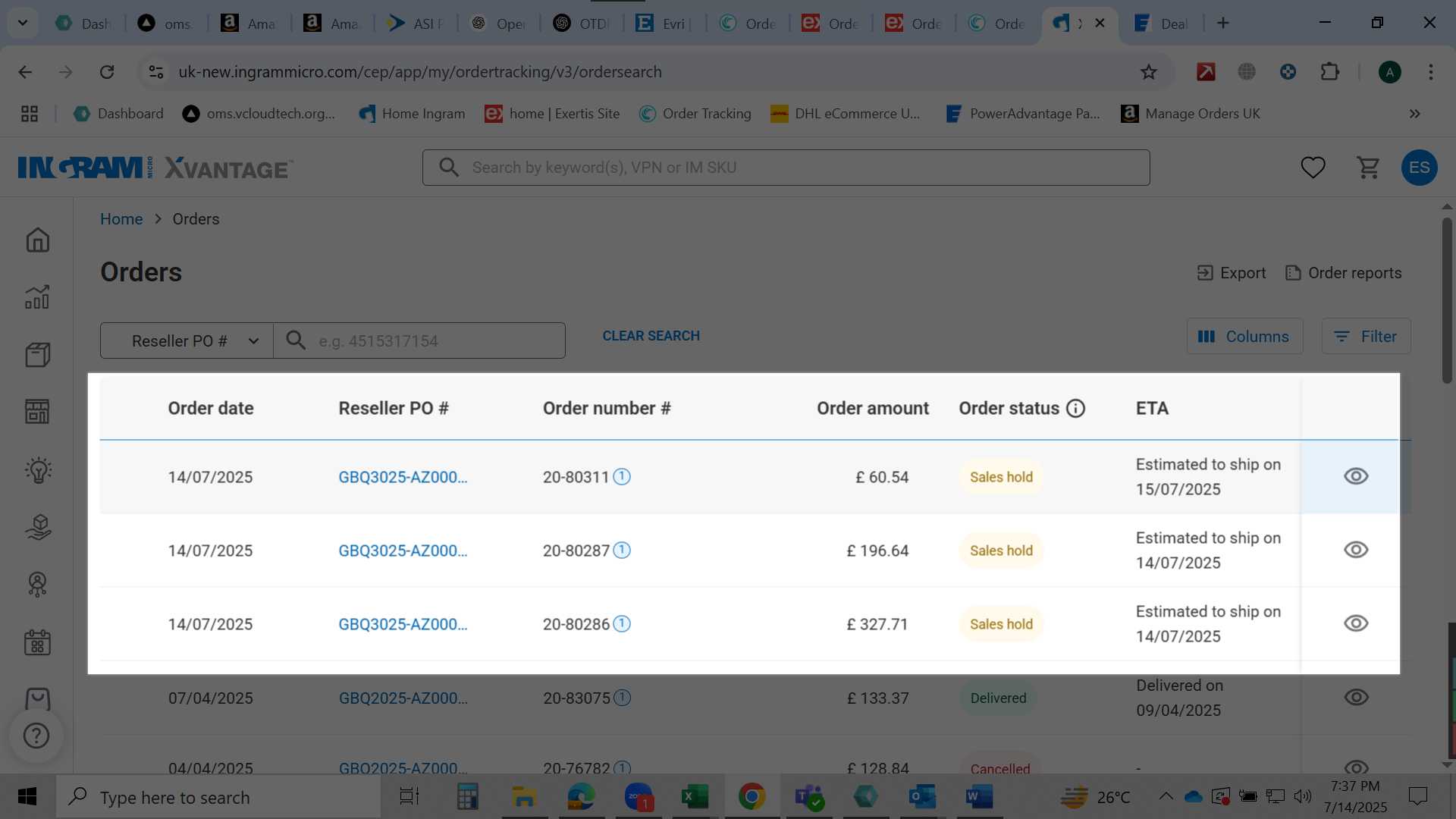Switch to the Deal browser tab

coord(1162,24)
